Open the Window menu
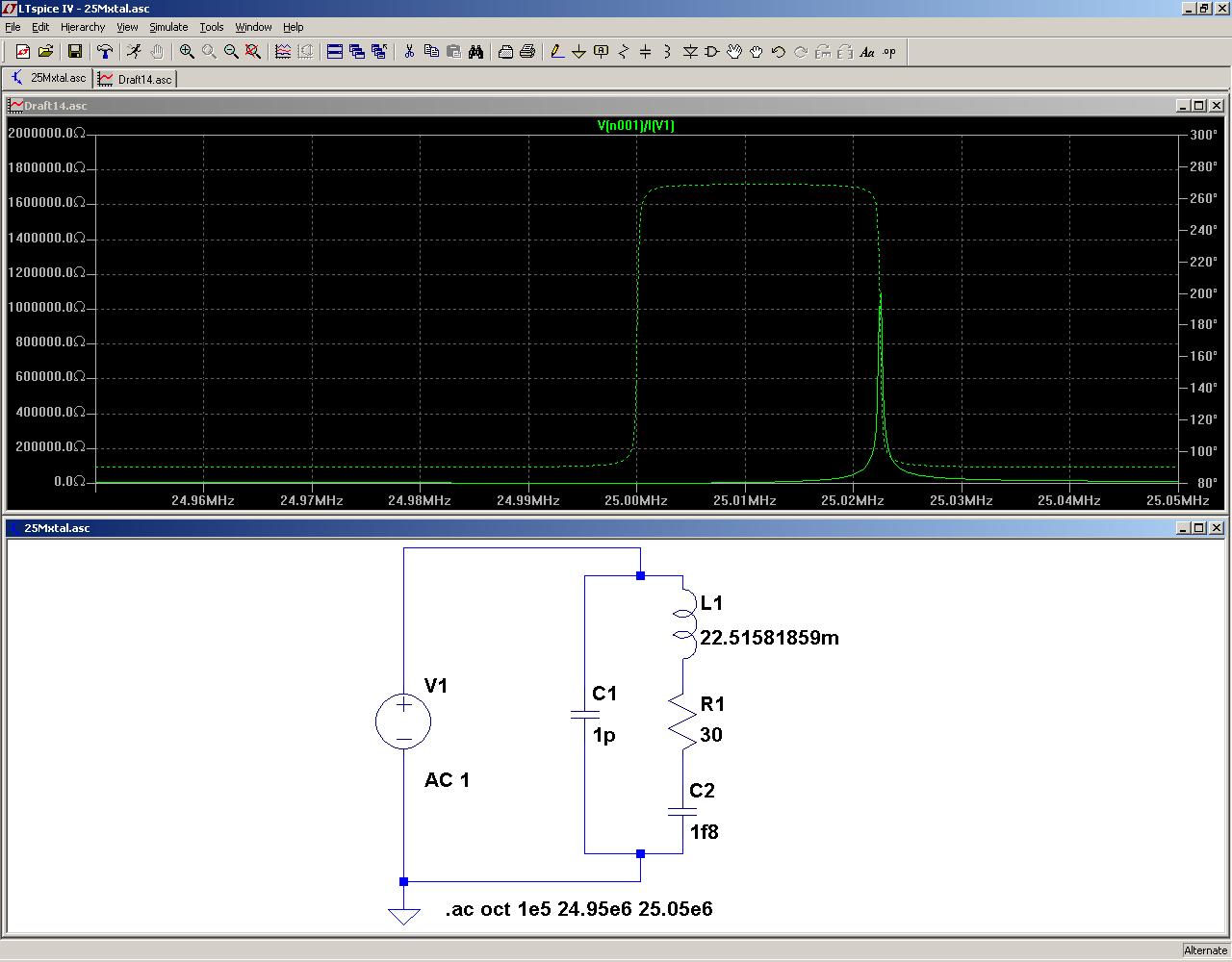Screen dimensions: 1232x962 [253, 27]
